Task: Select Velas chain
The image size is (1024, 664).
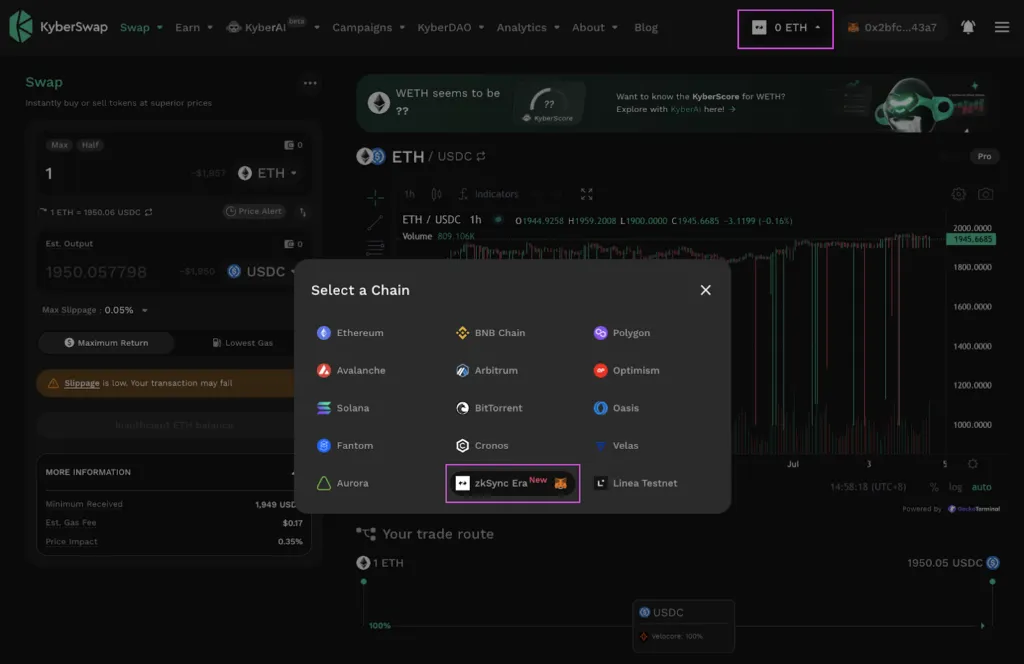Action: point(616,445)
